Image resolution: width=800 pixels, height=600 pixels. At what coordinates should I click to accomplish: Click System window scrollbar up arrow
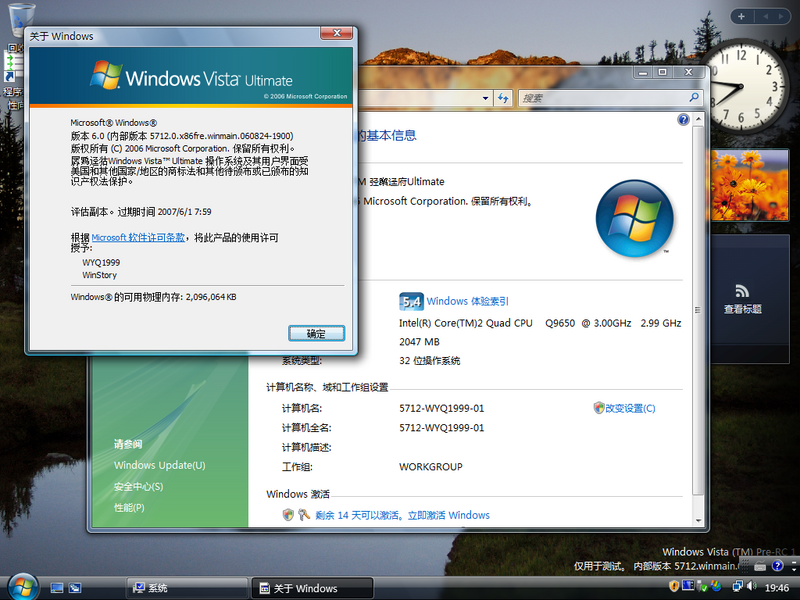pyautogui.click(x=698, y=118)
